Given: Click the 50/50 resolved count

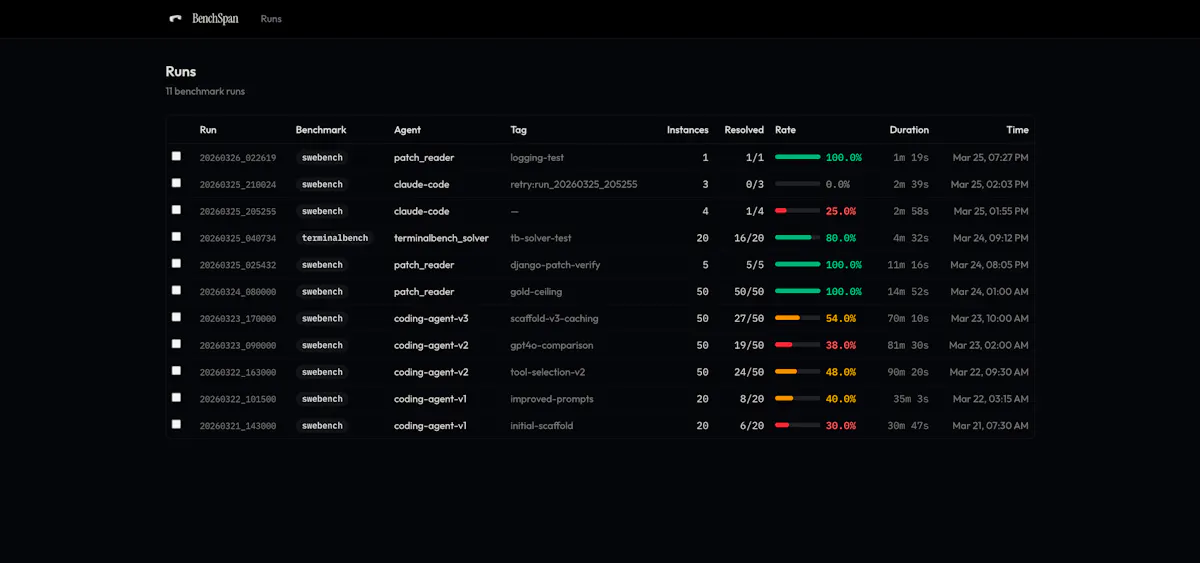Looking at the screenshot, I should click(749, 292).
